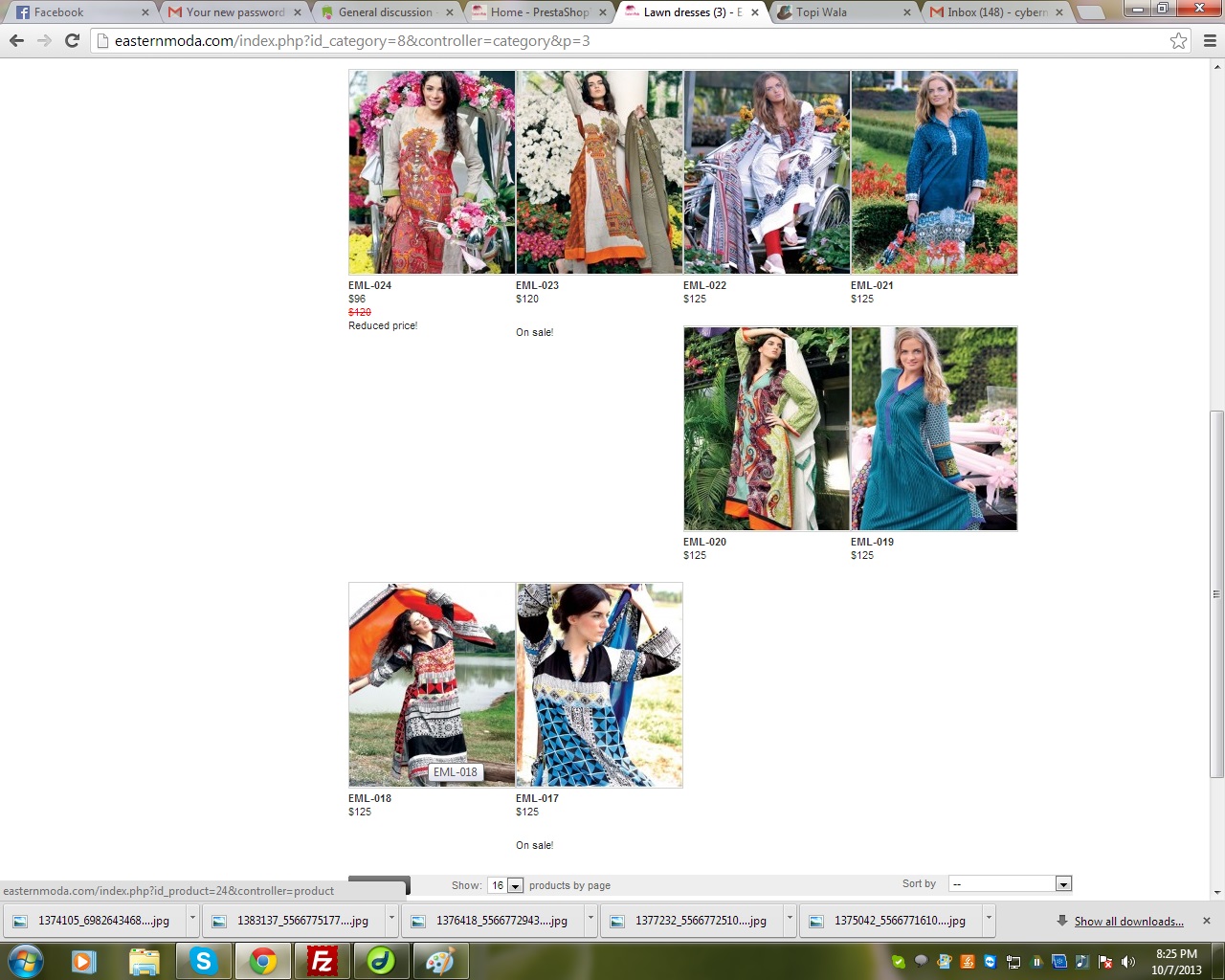The height and width of the screenshot is (980, 1225).
Task: Expand options for download 1383137_5566775177 jpg
Action: [391, 921]
